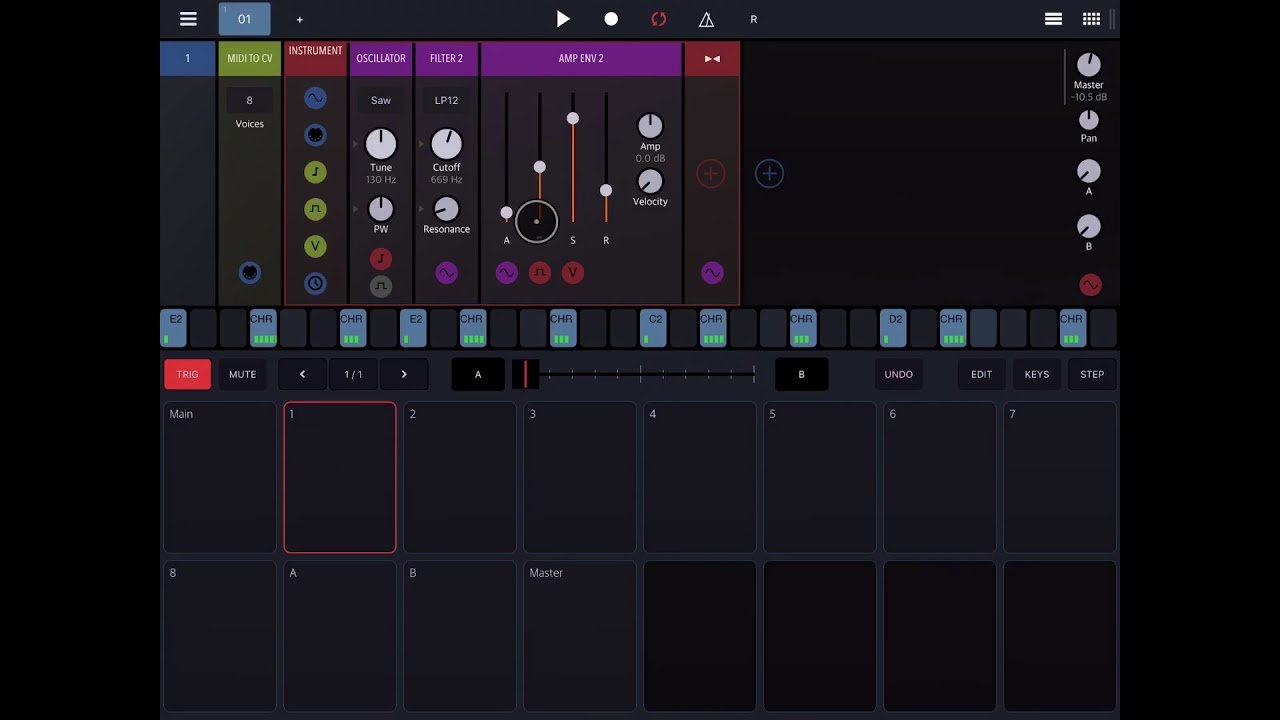The height and width of the screenshot is (720, 1280).
Task: Change the 8 voices value
Action: pos(249,100)
